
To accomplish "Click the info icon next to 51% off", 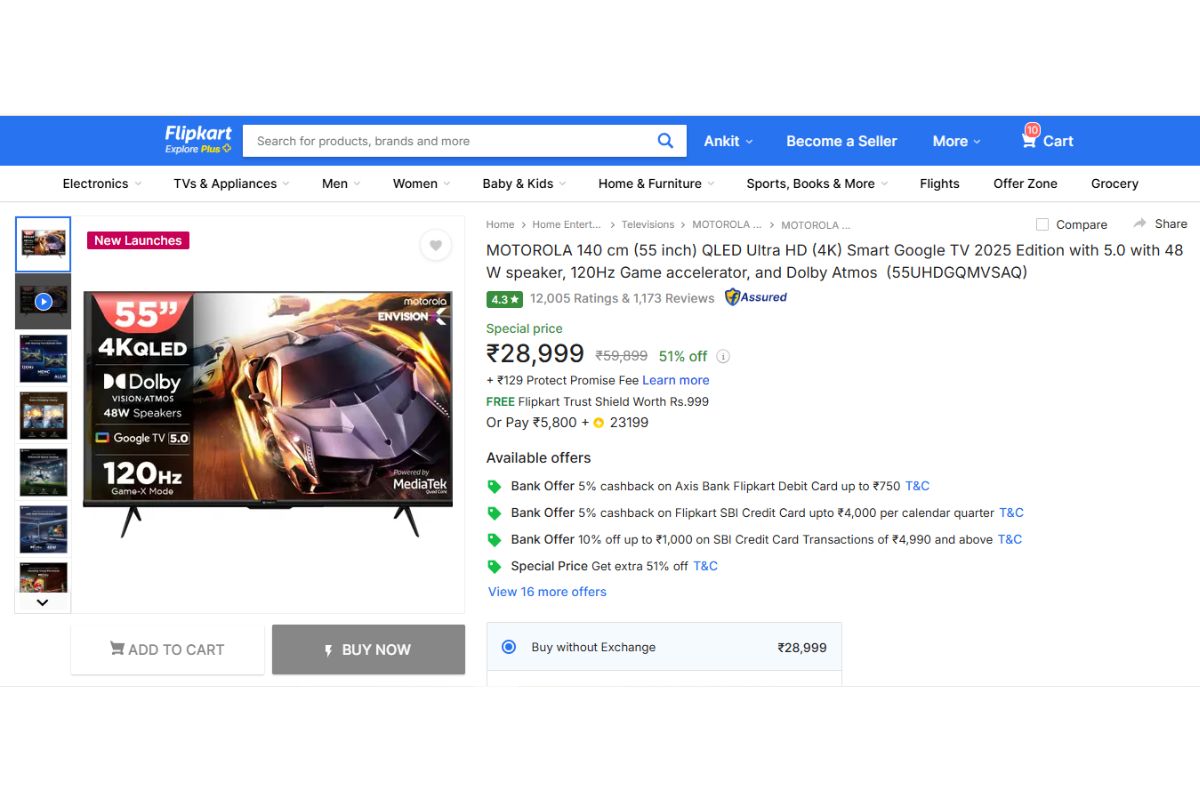I will tap(723, 356).
